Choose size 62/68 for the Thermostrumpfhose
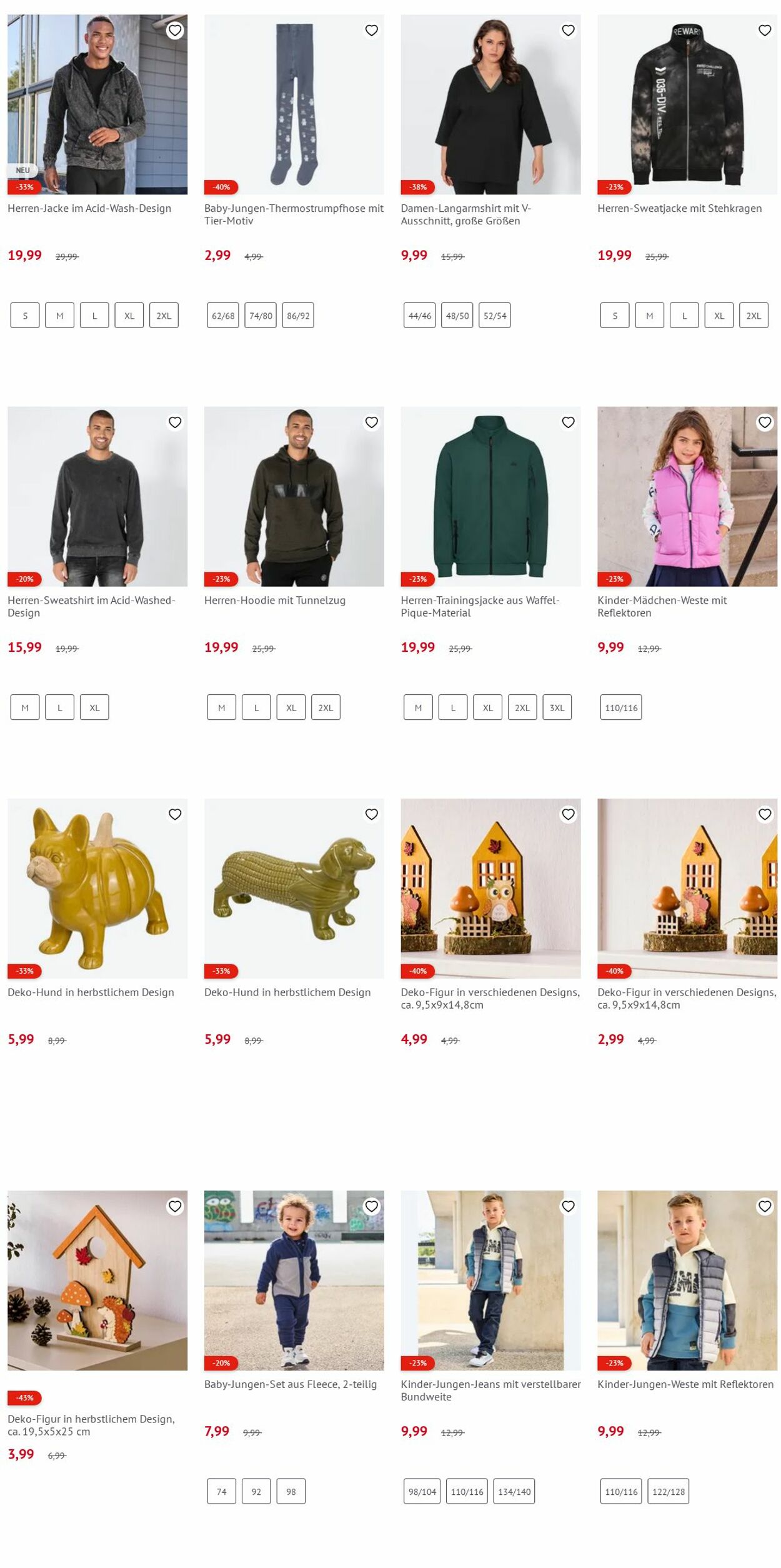Screen dimensions: 781x1568 [223, 316]
